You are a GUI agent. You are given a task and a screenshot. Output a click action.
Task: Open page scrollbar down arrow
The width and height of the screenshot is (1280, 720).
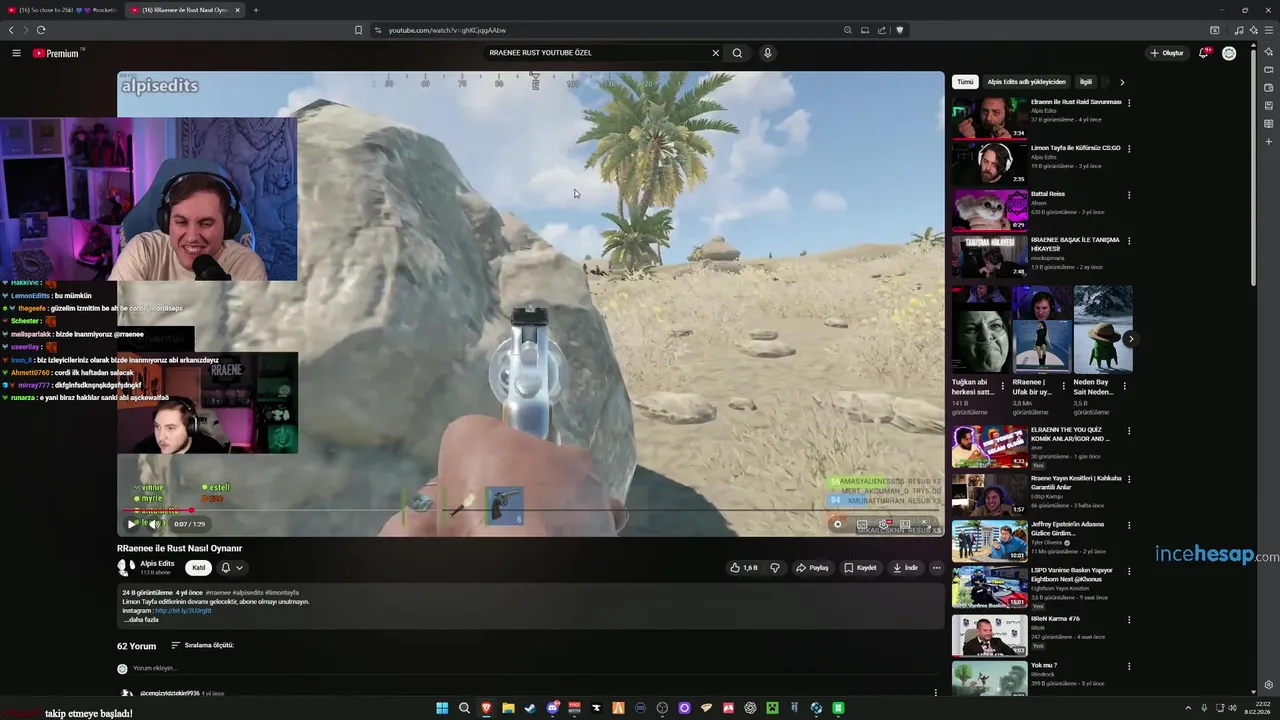pyautogui.click(x=1254, y=691)
